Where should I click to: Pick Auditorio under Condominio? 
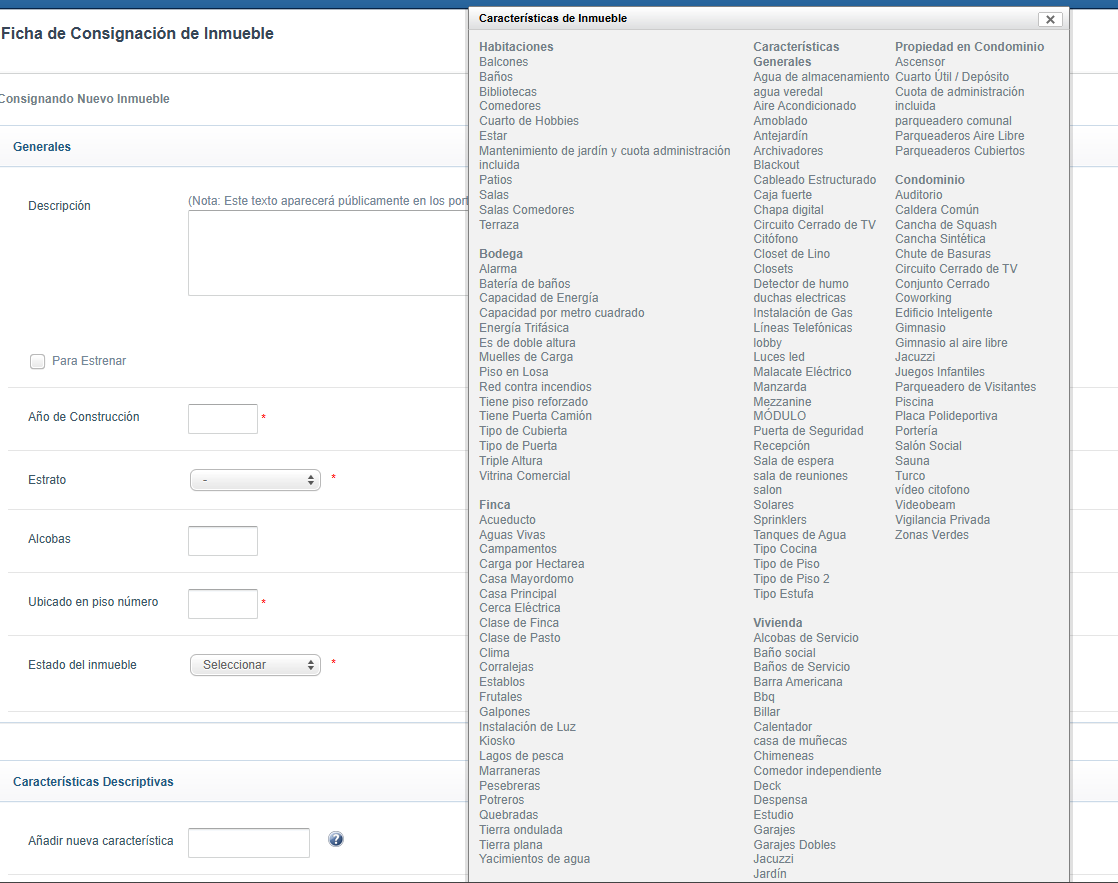(x=918, y=195)
